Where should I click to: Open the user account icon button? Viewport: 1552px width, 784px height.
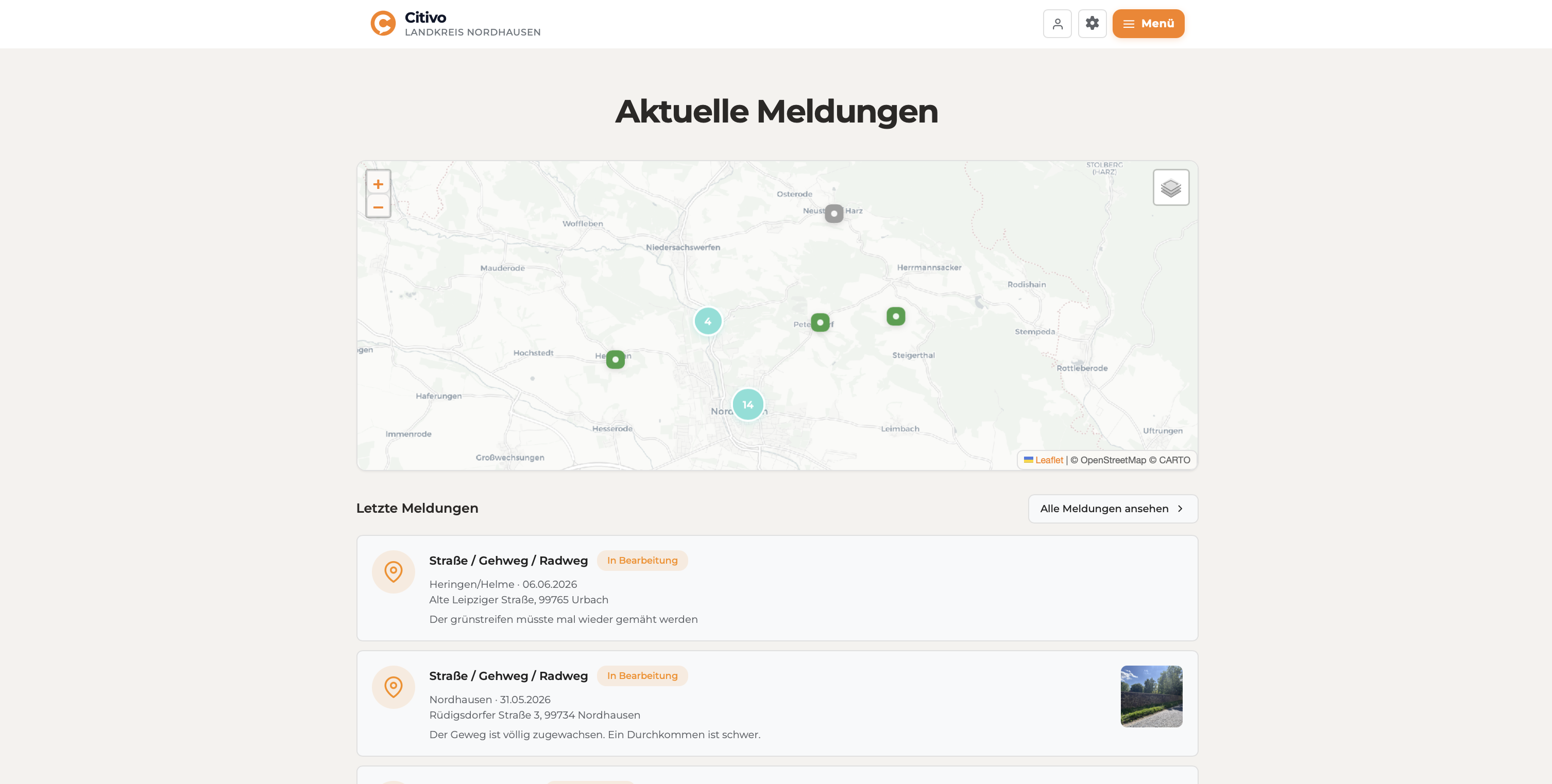[1058, 24]
